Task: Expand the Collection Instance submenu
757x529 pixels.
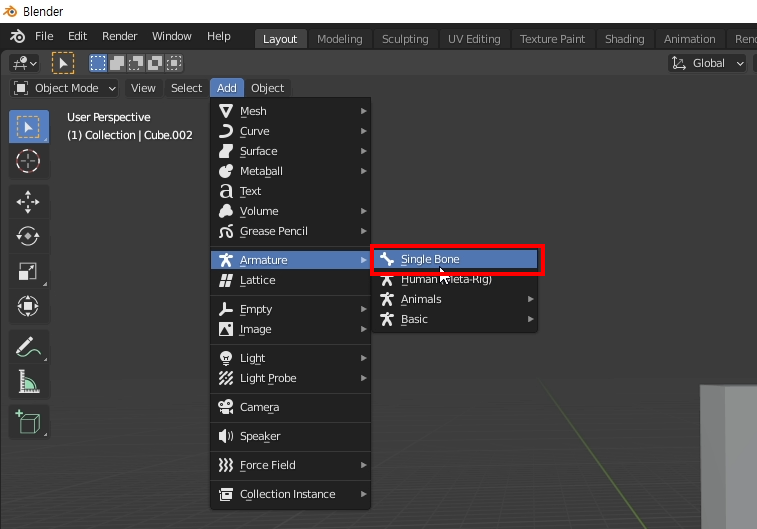Action: [x=291, y=494]
